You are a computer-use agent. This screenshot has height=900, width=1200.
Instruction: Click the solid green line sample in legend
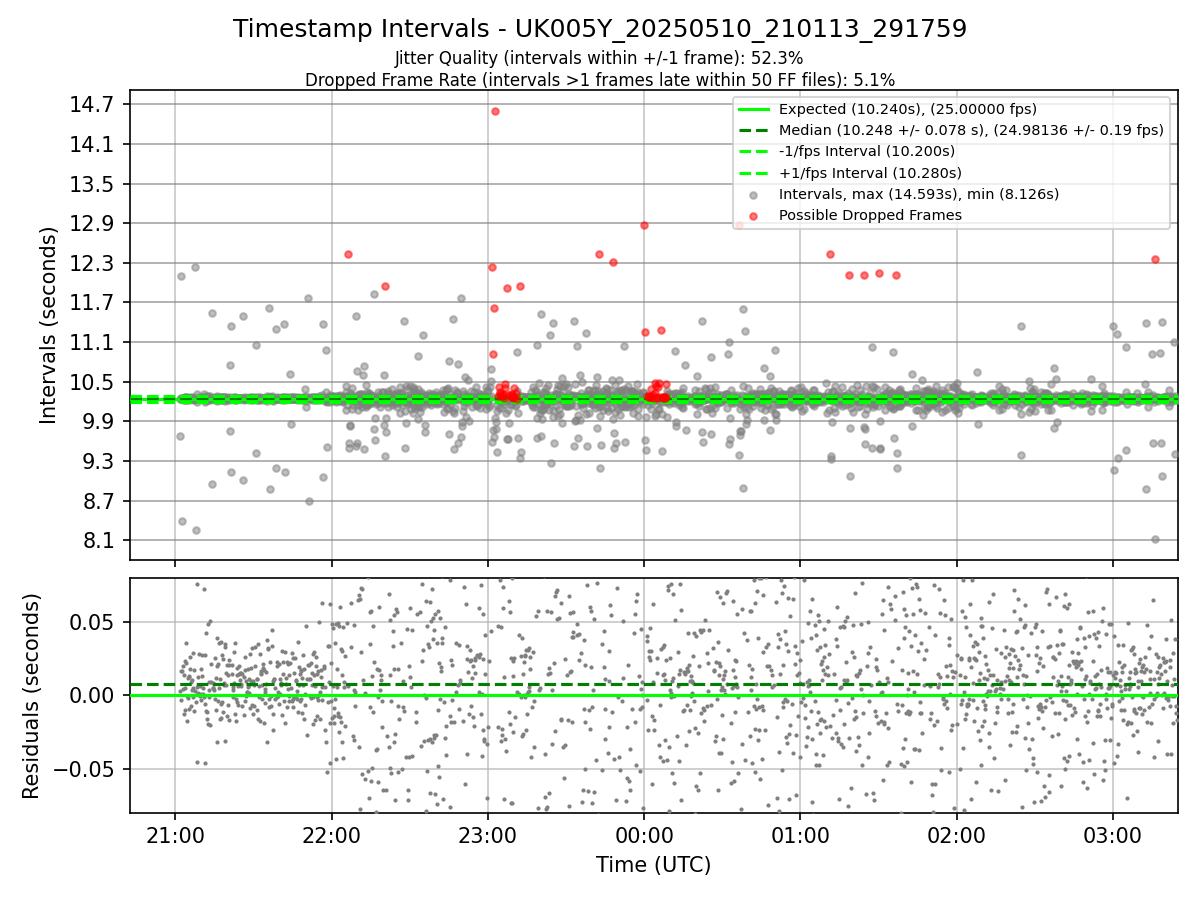pos(754,109)
